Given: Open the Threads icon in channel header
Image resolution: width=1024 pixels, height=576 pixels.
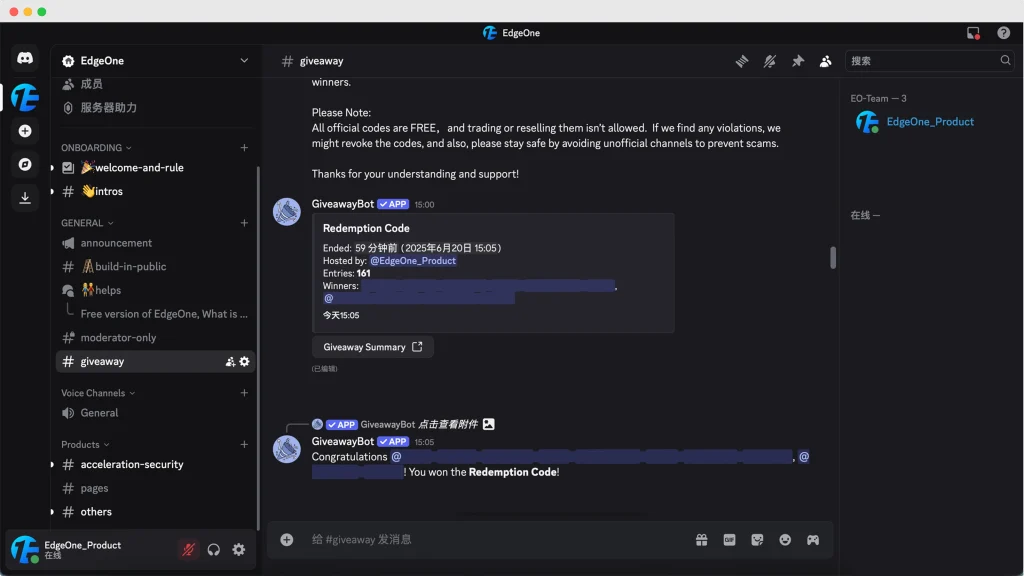Looking at the screenshot, I should [742, 61].
